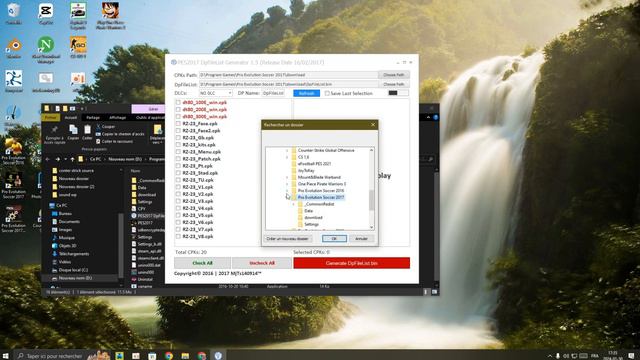Screen dimensions: 640x360
Task: Check the RZ-23_Face.cpk checkbox
Action: click(x=178, y=123)
